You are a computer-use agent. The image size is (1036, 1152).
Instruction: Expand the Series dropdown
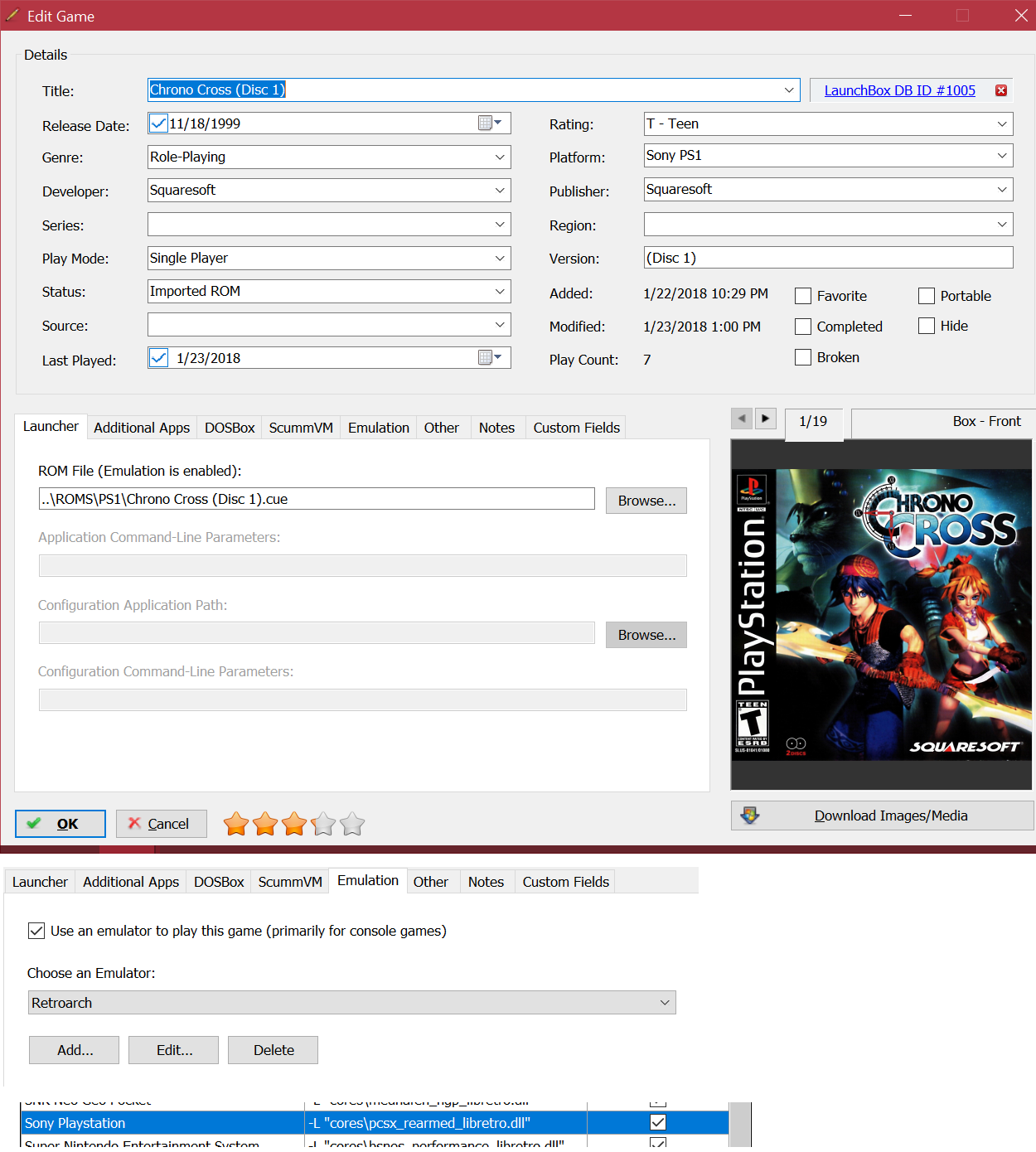click(500, 225)
